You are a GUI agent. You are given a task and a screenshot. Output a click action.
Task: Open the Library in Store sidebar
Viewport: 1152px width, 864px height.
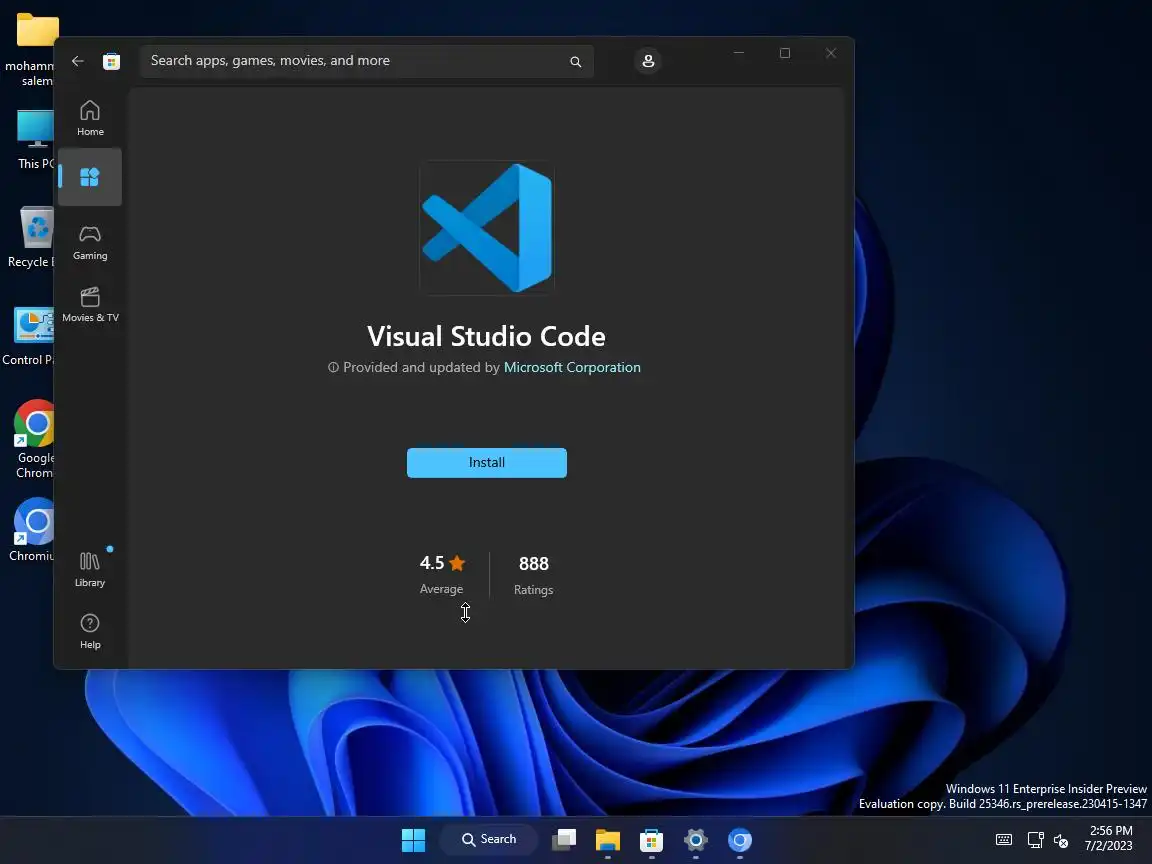tap(90, 569)
